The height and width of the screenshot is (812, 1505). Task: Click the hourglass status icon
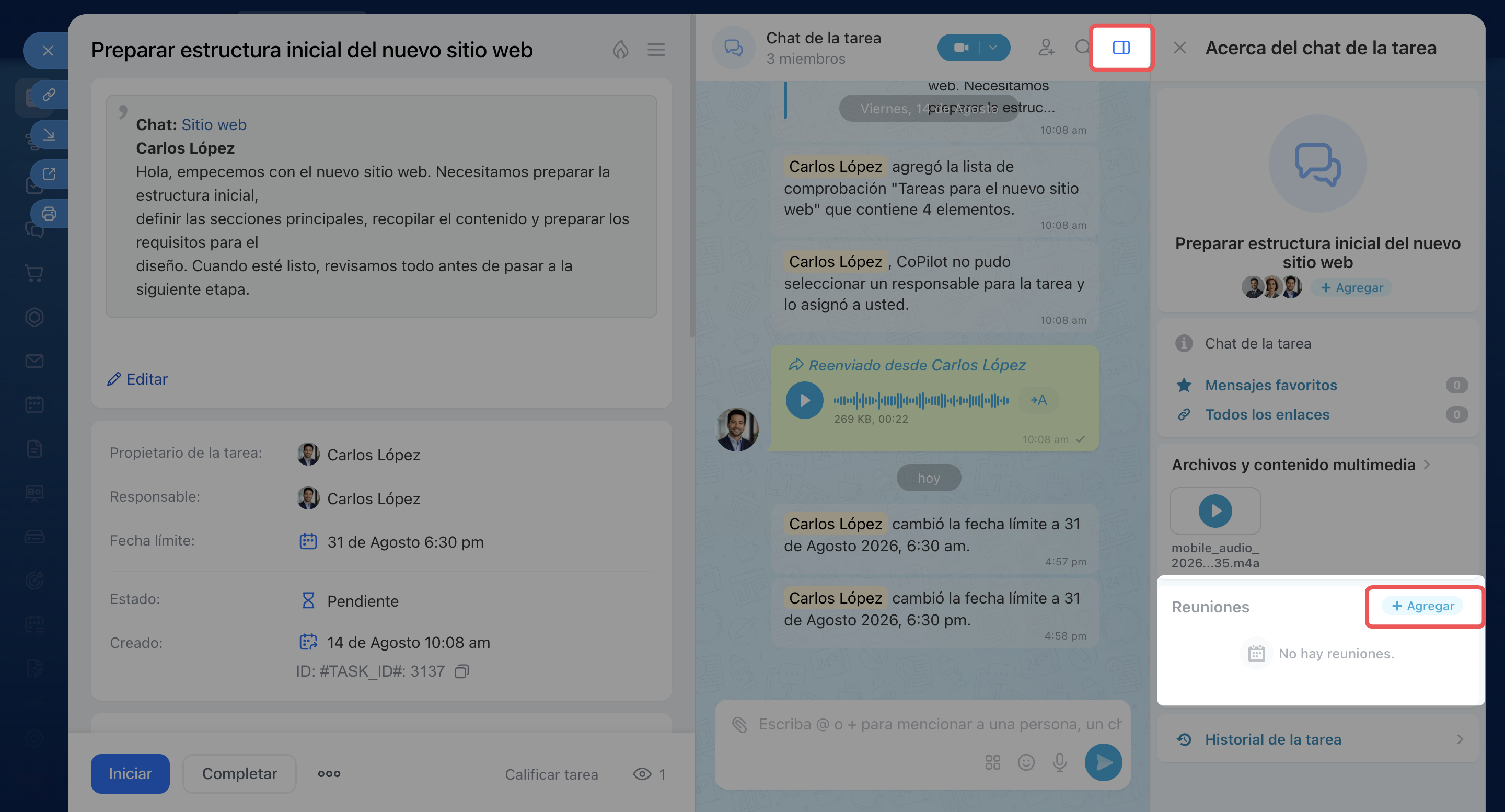coord(308,600)
